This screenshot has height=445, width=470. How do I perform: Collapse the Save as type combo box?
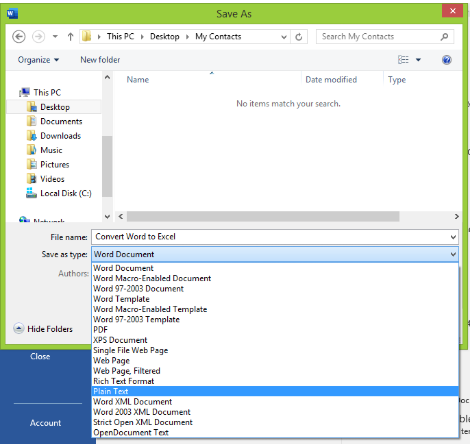pyautogui.click(x=453, y=254)
